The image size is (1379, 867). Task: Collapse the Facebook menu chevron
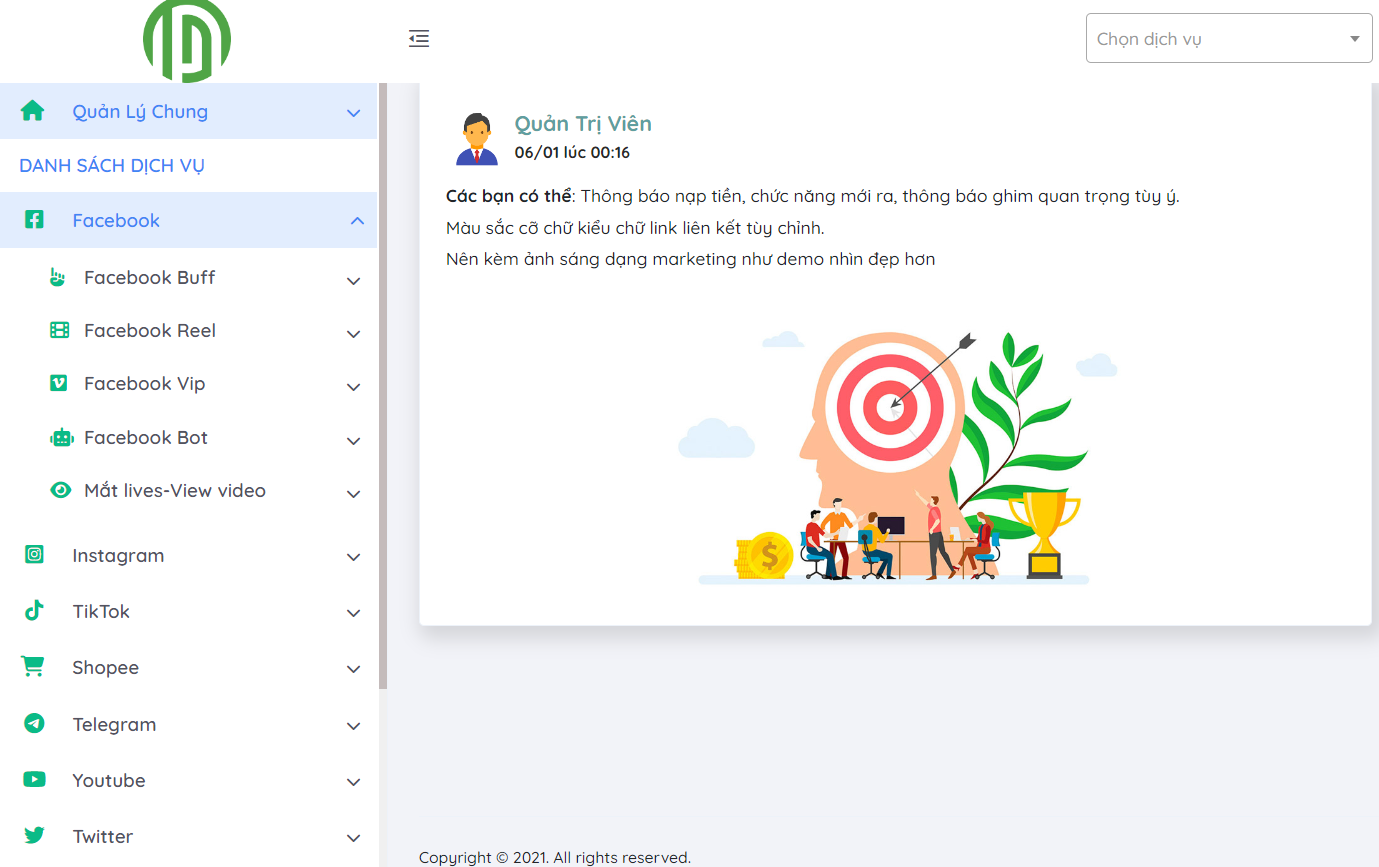click(x=357, y=221)
